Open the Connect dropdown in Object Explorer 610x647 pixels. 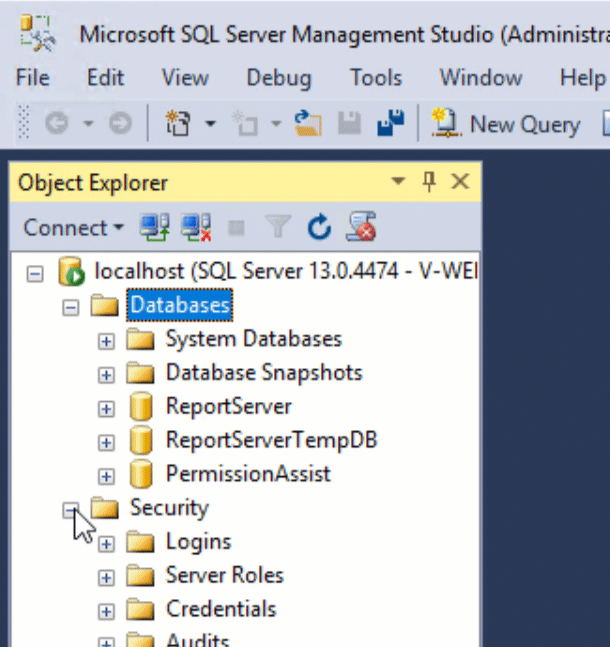[73, 227]
